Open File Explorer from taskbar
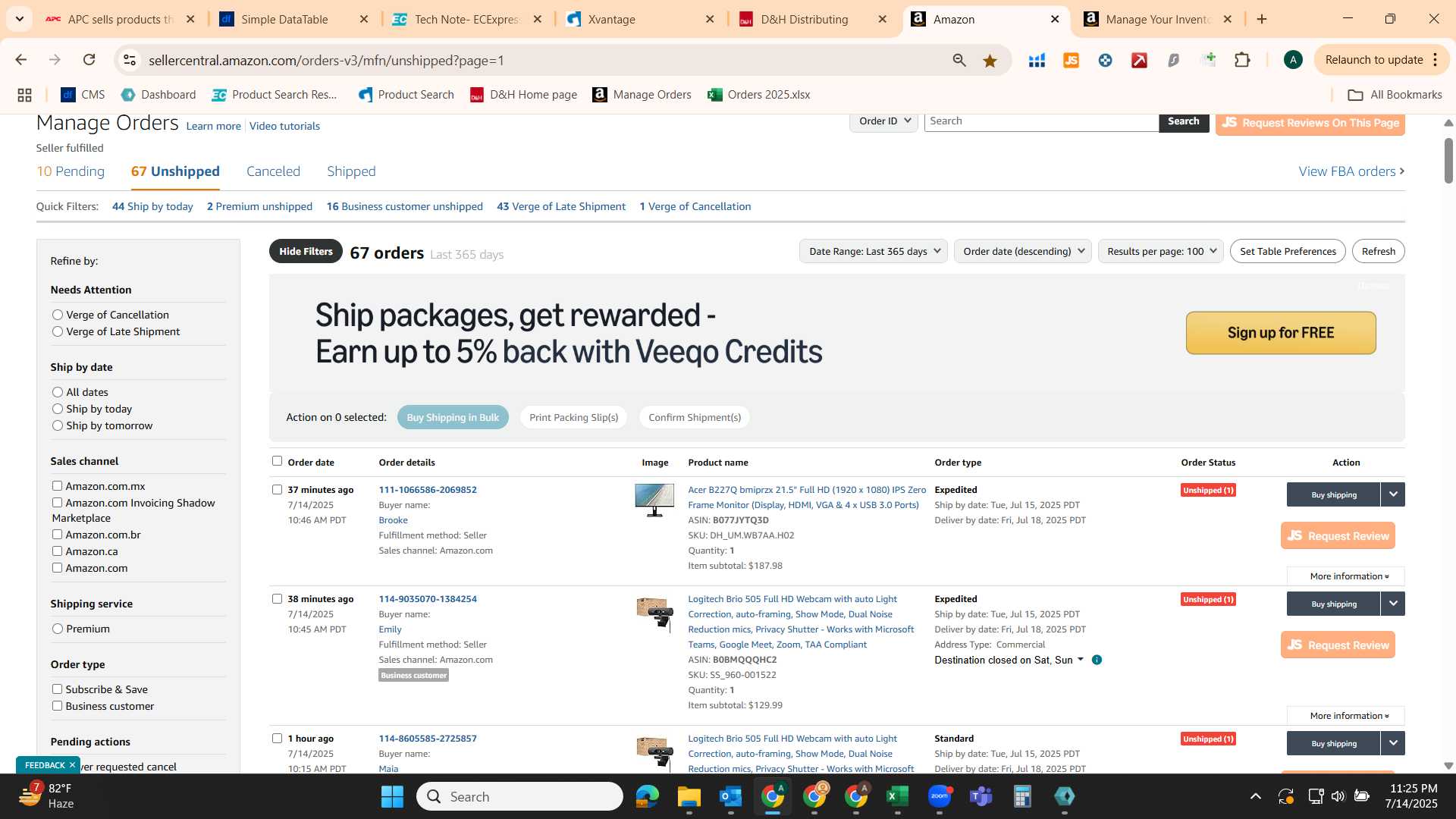 pyautogui.click(x=689, y=796)
